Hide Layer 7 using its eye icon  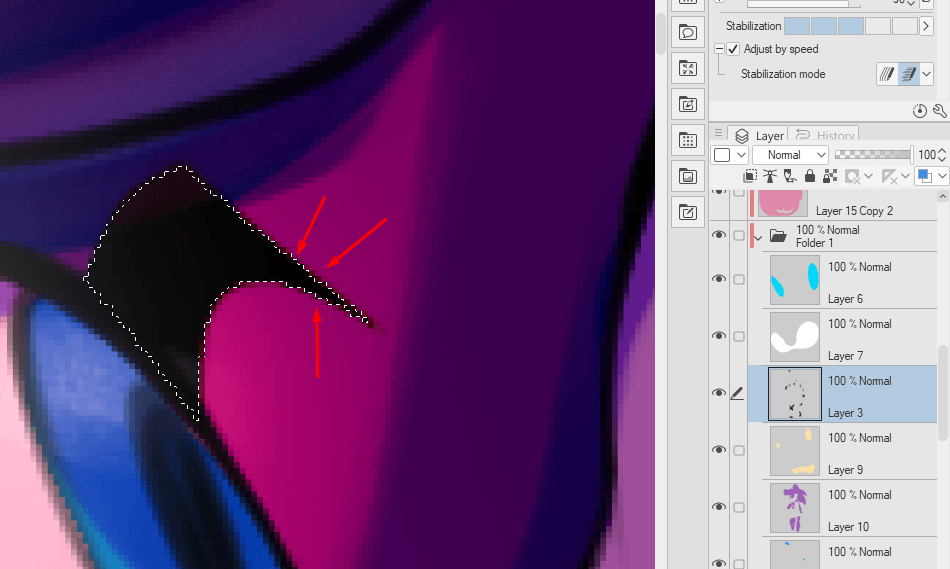tap(719, 336)
